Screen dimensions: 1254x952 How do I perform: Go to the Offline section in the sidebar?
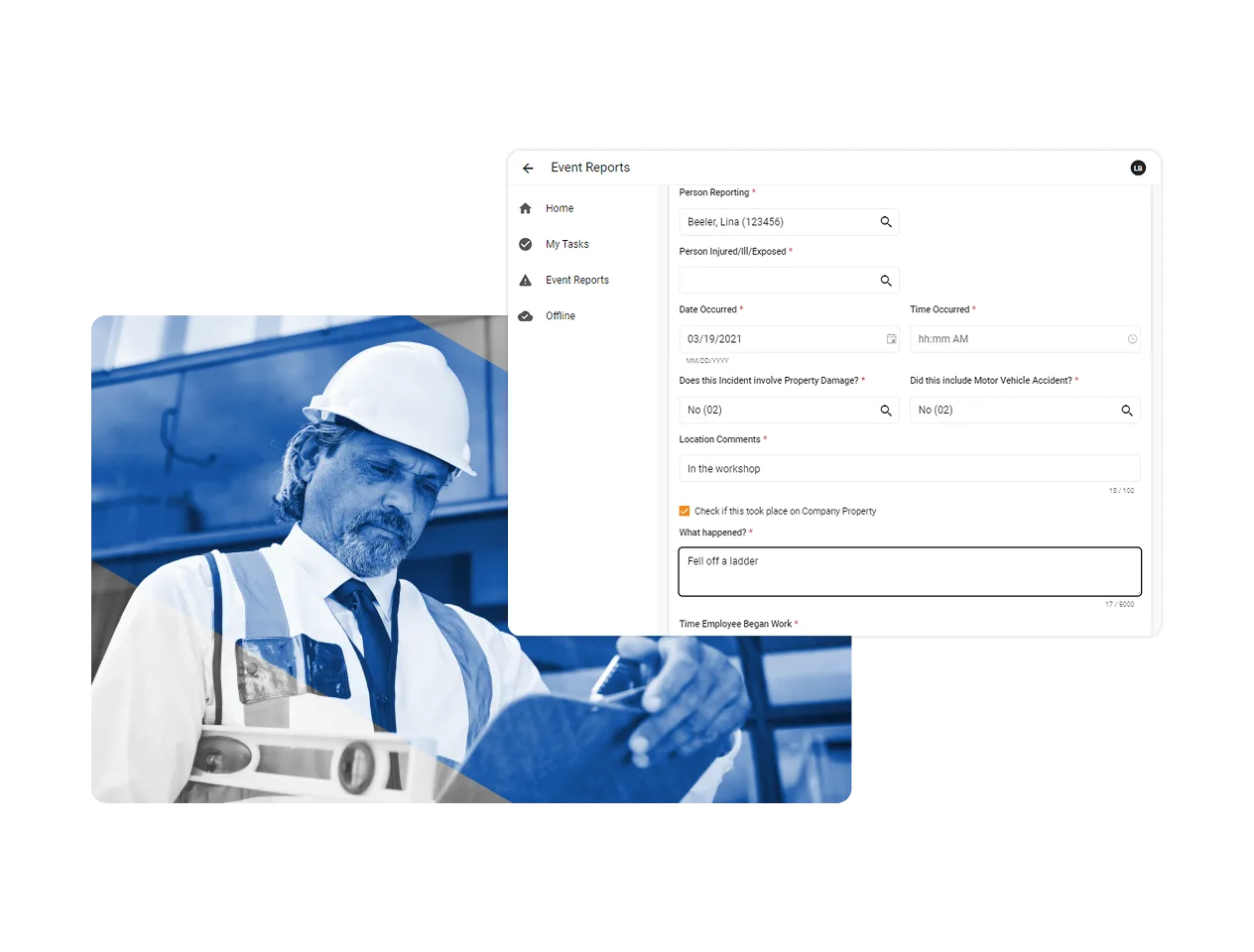point(561,315)
